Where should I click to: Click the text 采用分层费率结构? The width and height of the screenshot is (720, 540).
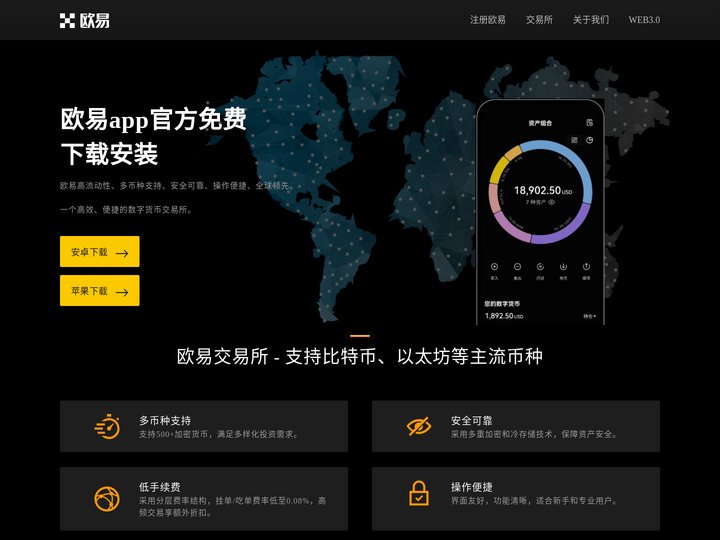173,501
